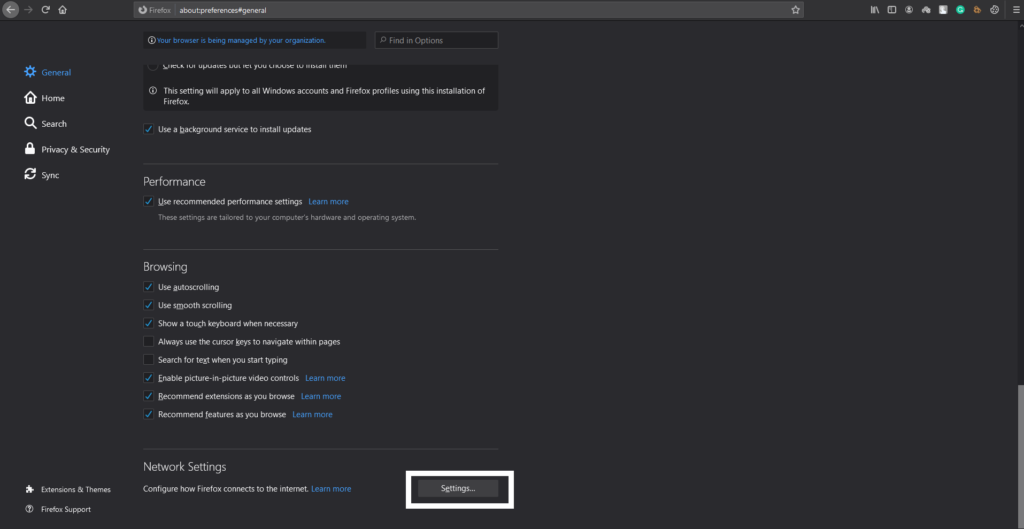Click the orange cookie extension icon
Image resolution: width=1024 pixels, height=529 pixels.
[977, 10]
